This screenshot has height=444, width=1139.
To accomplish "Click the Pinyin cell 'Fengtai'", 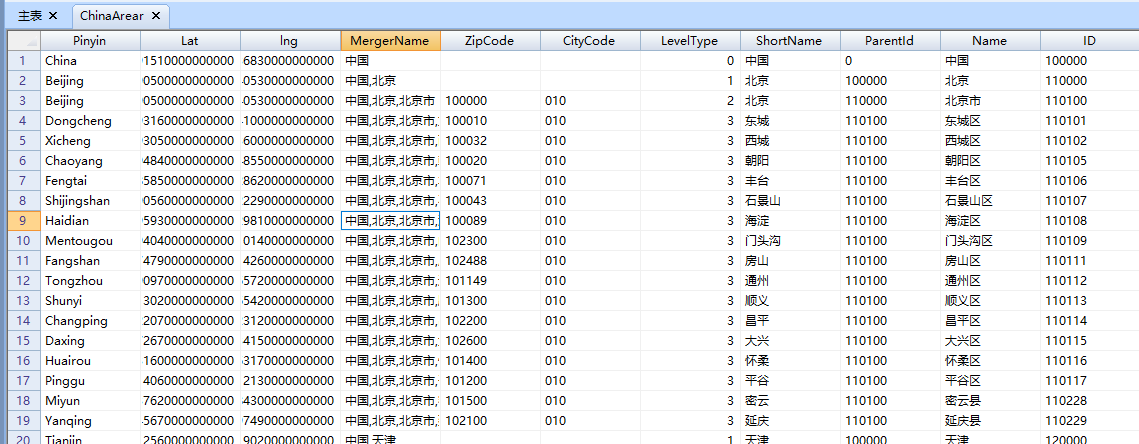I will tap(90, 181).
